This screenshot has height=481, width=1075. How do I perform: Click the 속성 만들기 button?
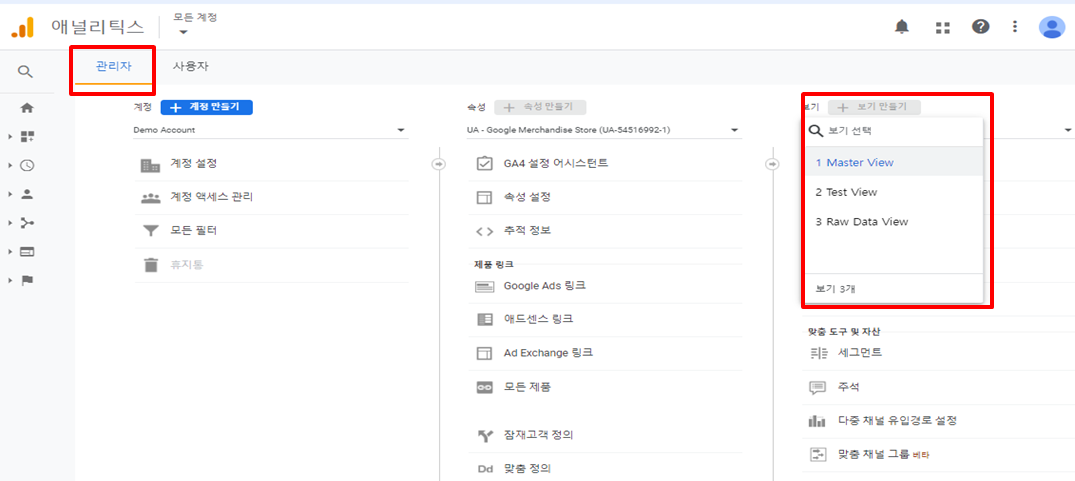click(x=540, y=108)
